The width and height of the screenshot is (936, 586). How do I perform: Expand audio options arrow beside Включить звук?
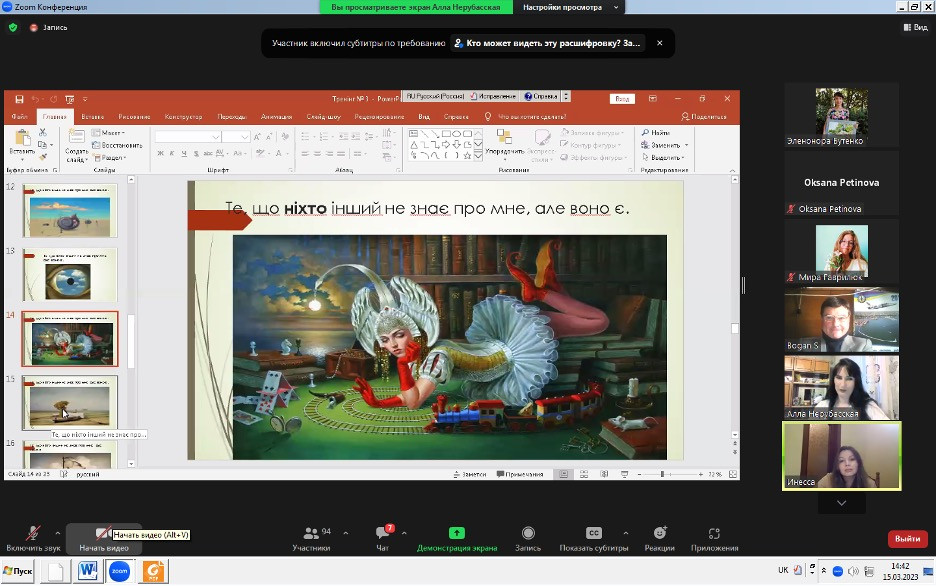click(x=57, y=533)
